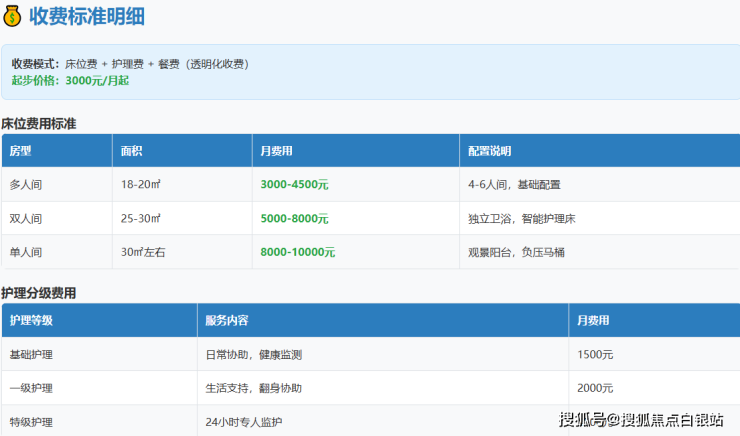The image size is (740, 436).
Task: Click the 一级护理 row label
Action: (31, 388)
